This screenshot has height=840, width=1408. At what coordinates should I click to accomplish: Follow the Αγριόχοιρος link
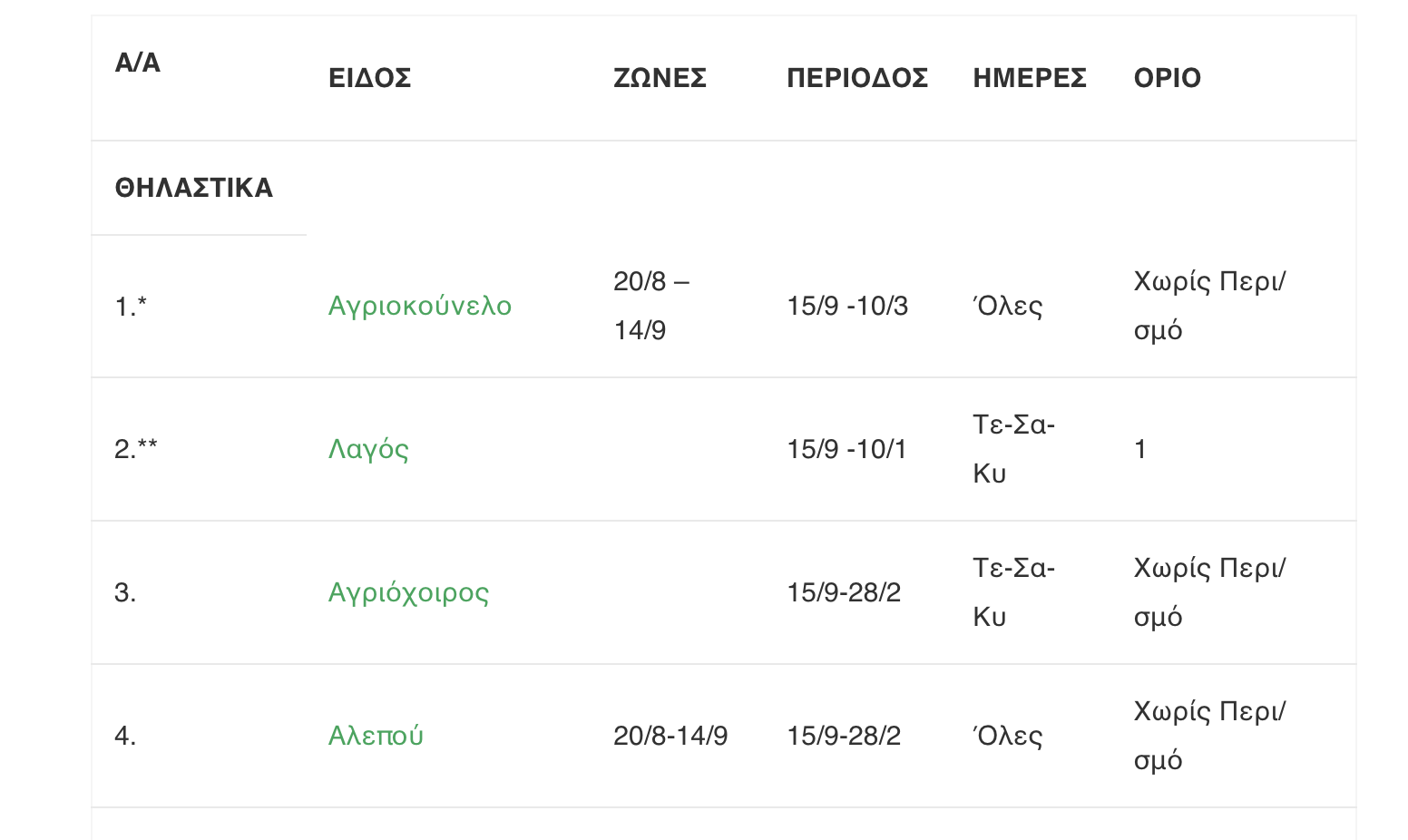click(x=408, y=592)
